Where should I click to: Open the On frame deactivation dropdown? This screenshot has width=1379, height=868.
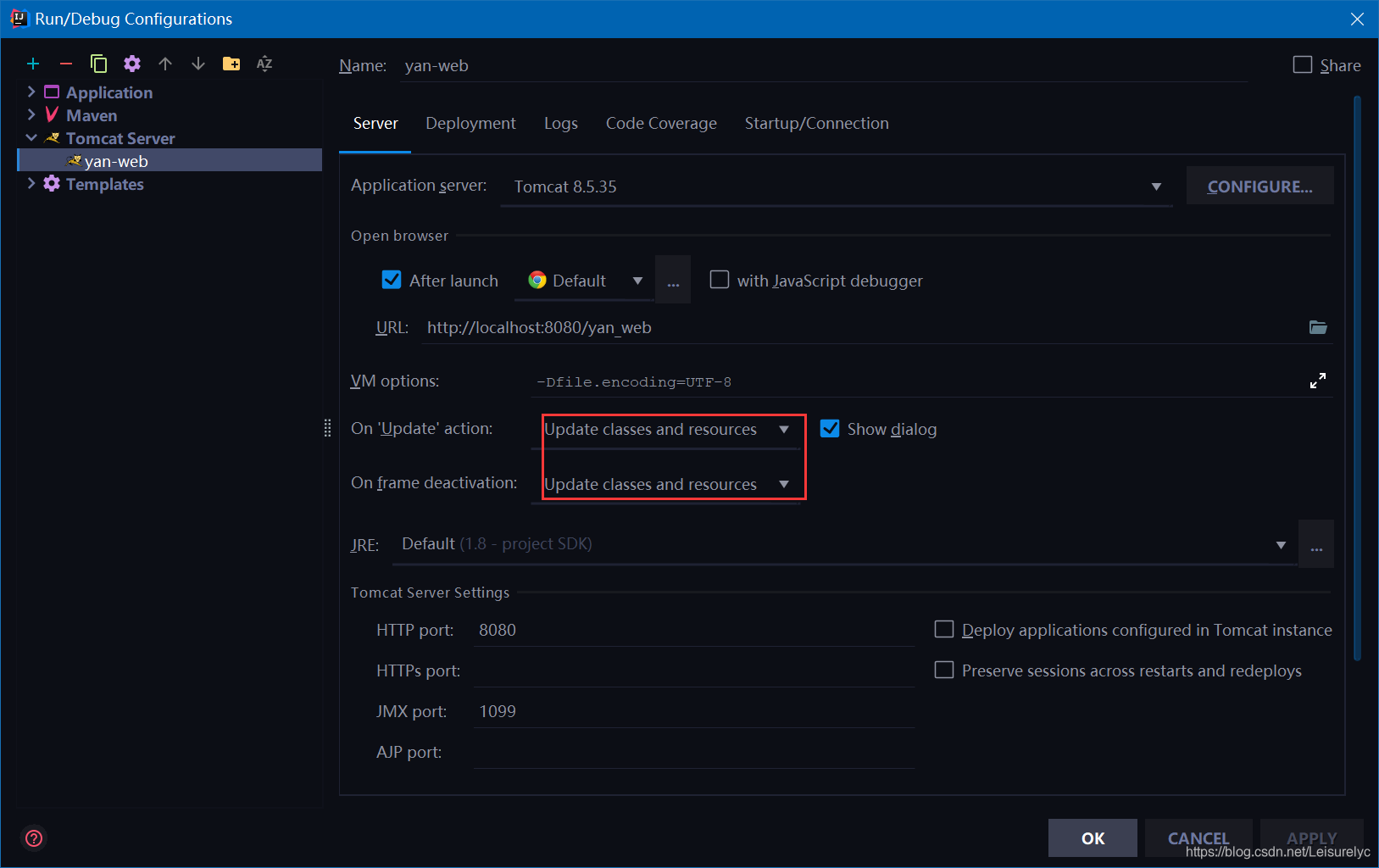(x=665, y=484)
